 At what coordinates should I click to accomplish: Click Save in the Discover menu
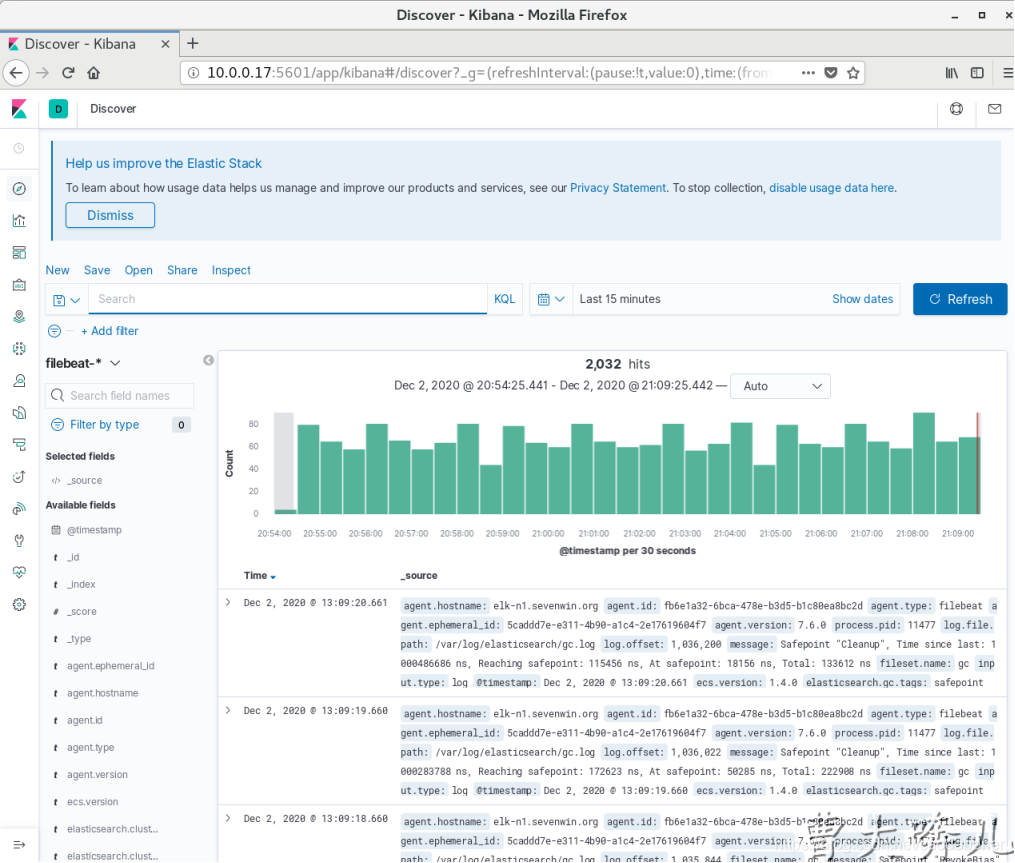click(97, 270)
